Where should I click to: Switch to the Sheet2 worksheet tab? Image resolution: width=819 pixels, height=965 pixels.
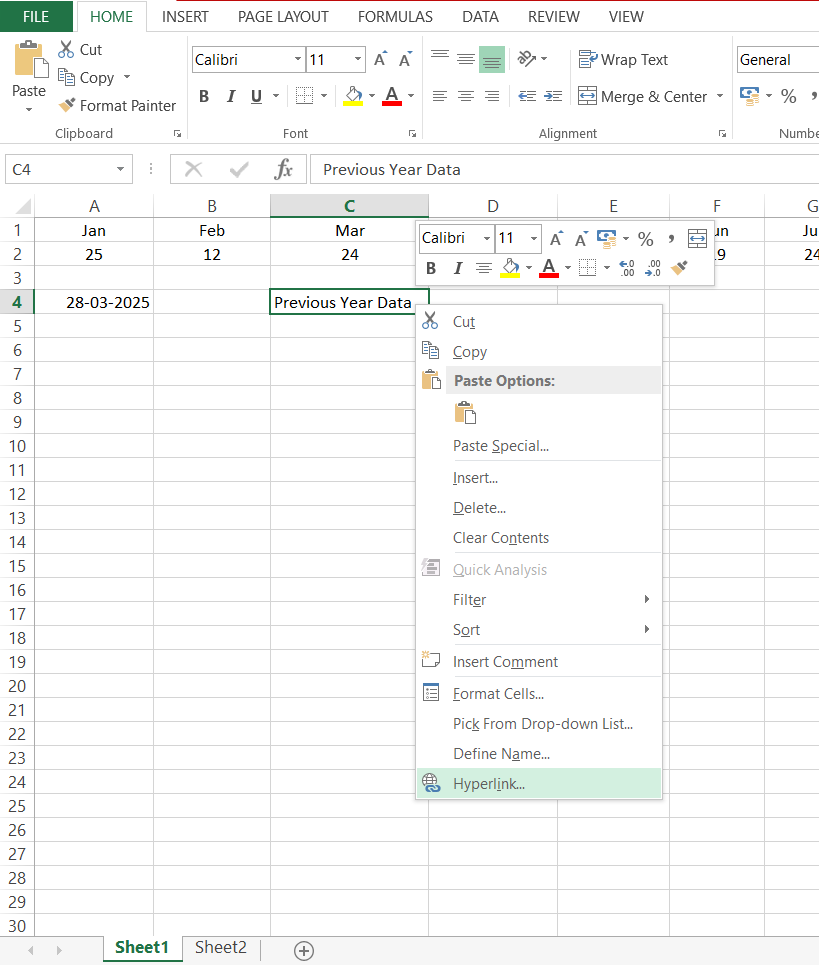click(x=220, y=947)
